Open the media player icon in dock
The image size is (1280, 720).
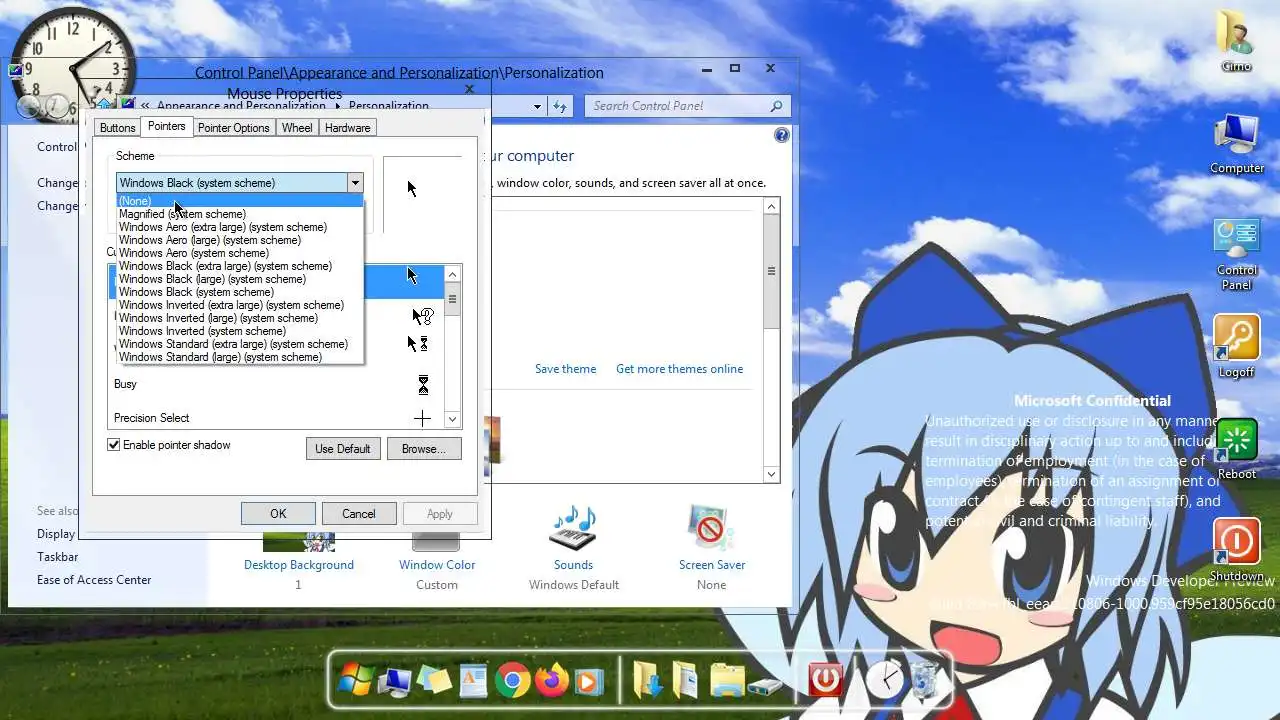(588, 681)
